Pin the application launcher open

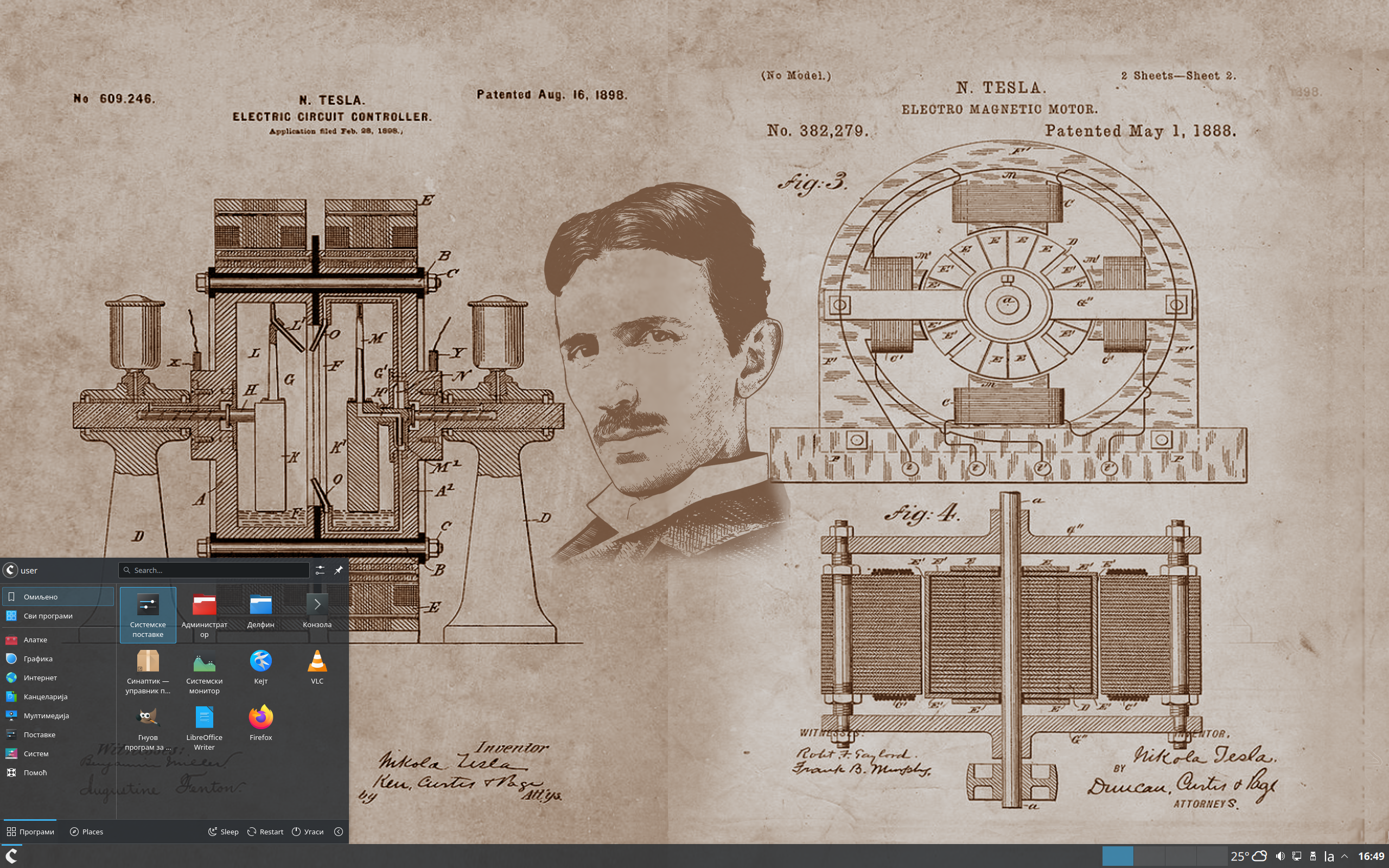339,570
